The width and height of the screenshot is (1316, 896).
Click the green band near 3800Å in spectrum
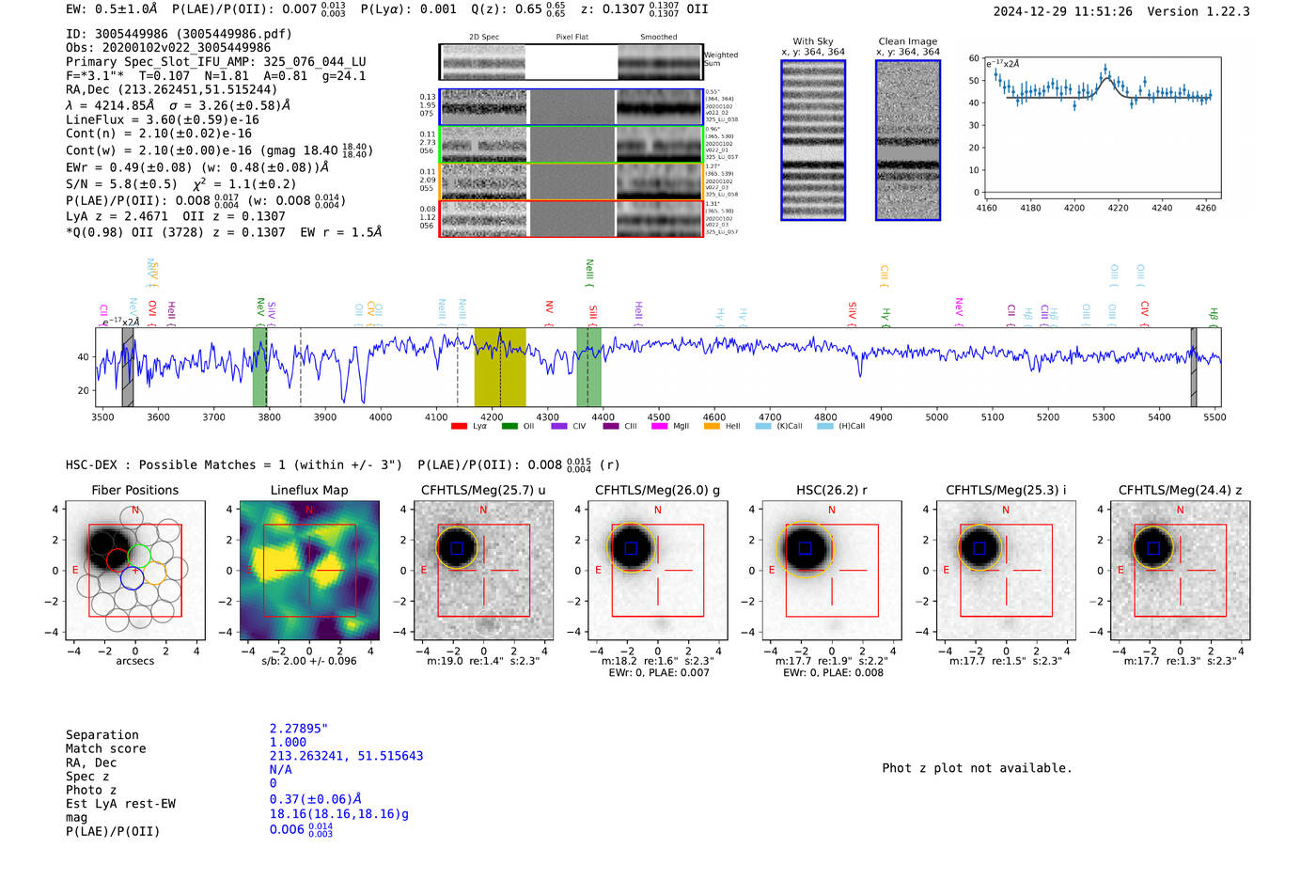pos(259,367)
